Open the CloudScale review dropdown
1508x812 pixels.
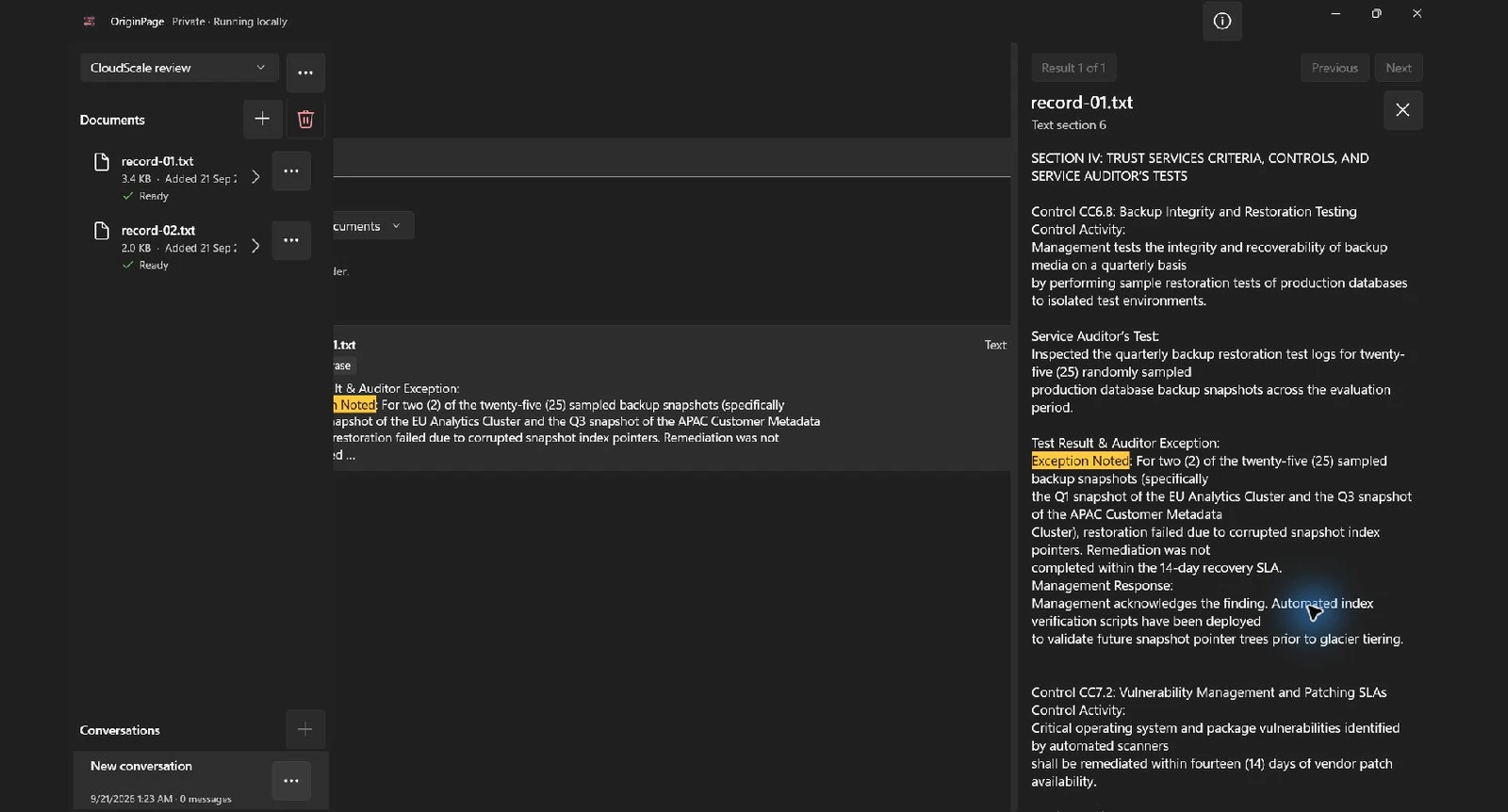point(179,68)
